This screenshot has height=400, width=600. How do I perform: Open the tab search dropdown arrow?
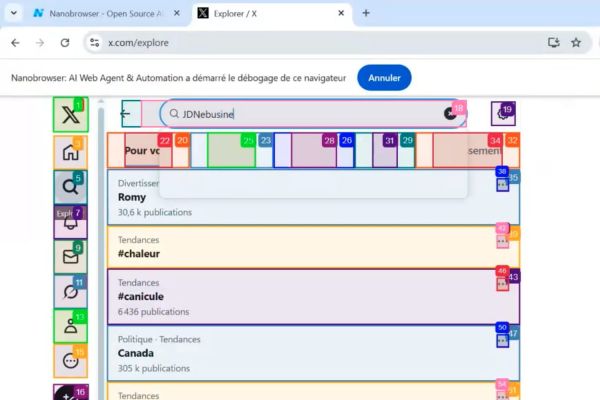pos(14,13)
